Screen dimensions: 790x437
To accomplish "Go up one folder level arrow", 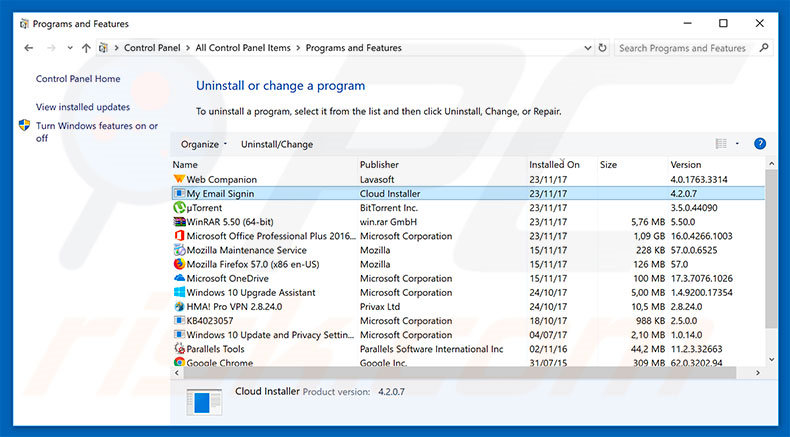I will [x=86, y=48].
